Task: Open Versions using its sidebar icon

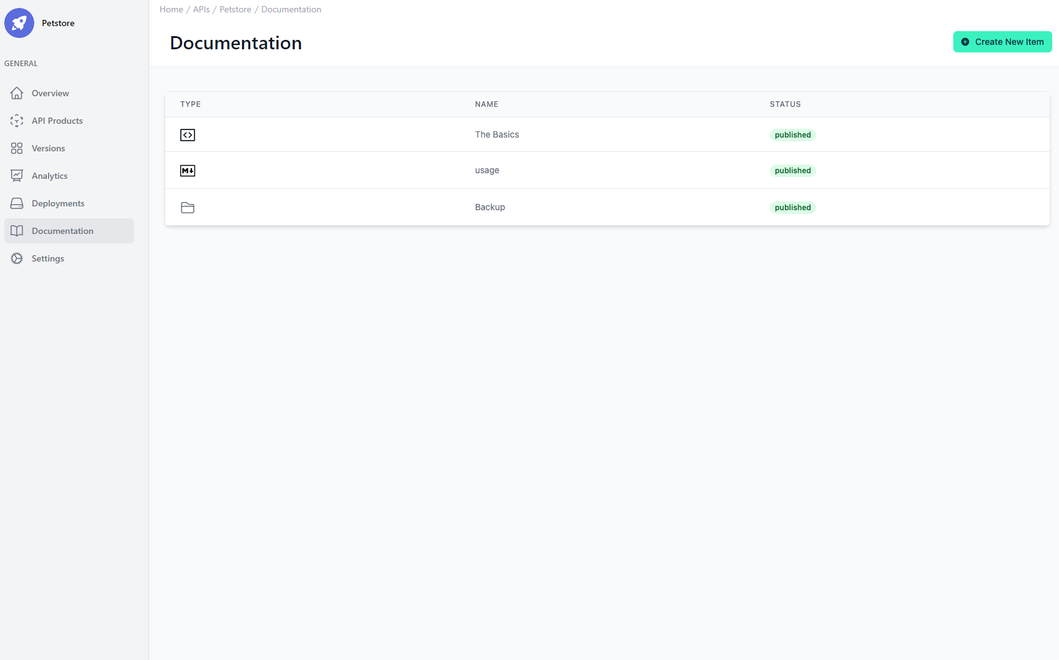Action: [x=16, y=148]
